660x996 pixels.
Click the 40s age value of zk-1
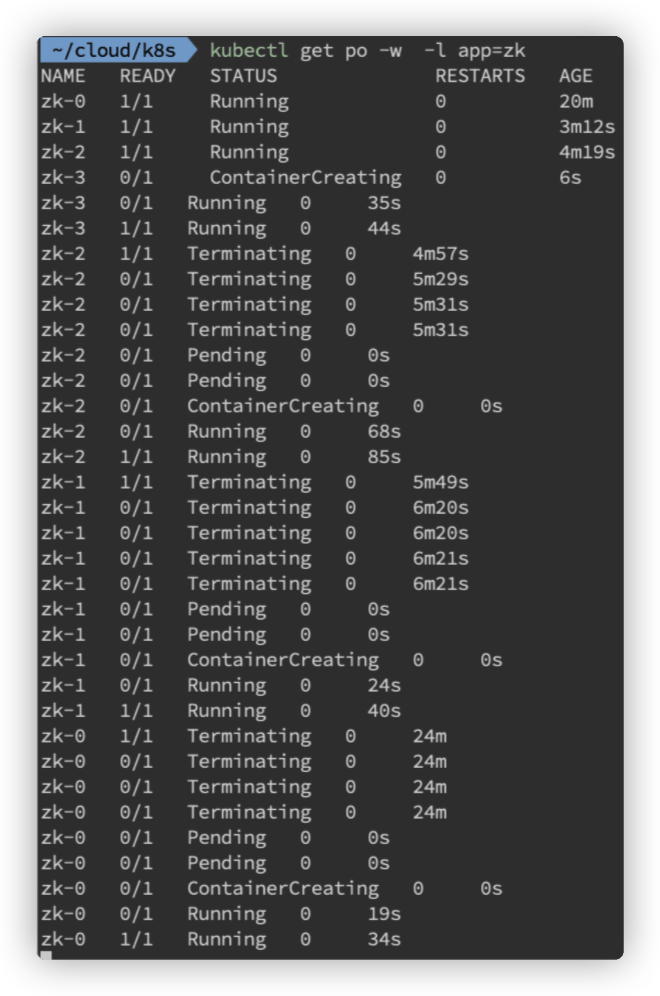[x=384, y=711]
